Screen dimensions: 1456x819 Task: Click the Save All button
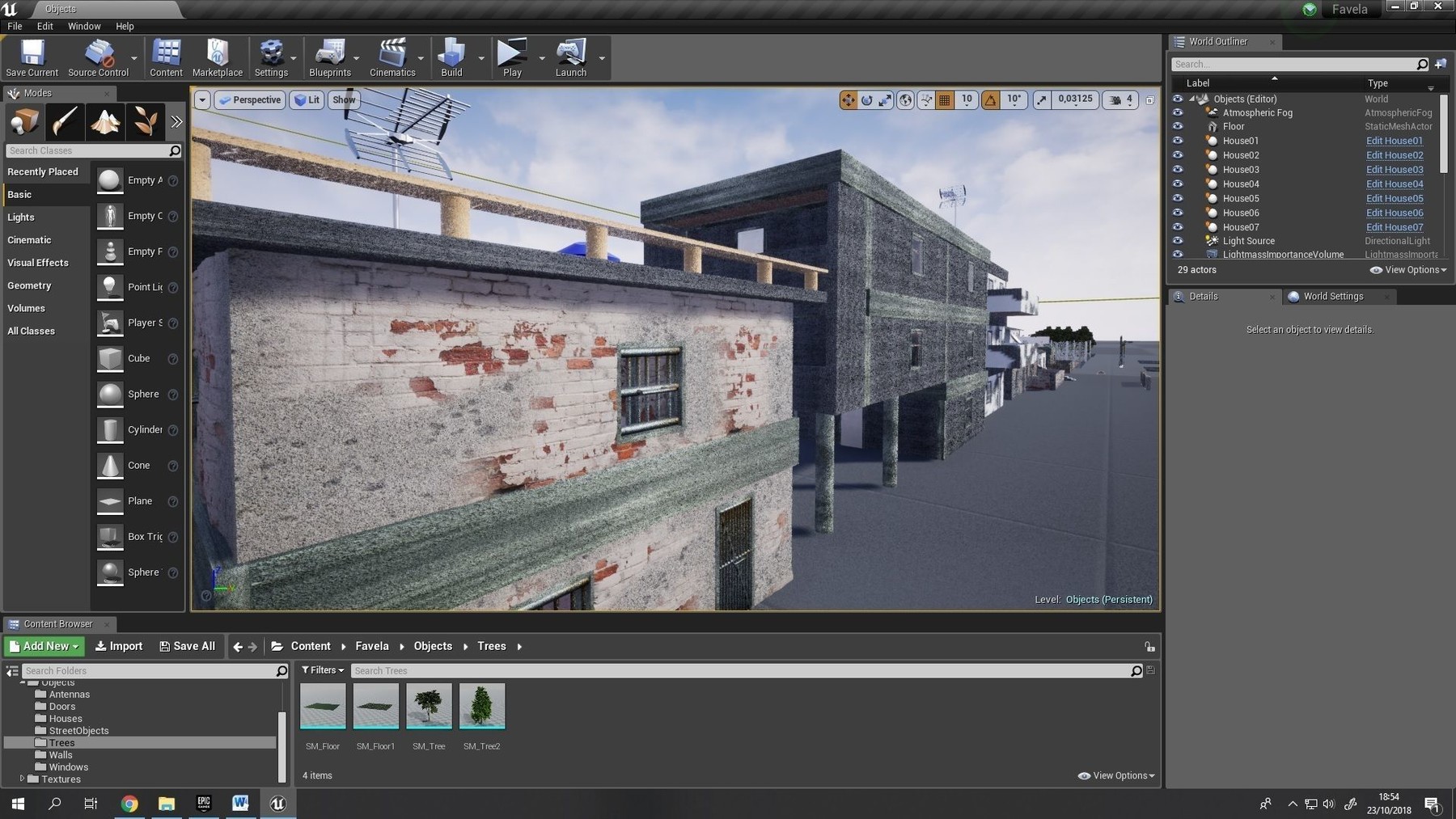point(187,646)
